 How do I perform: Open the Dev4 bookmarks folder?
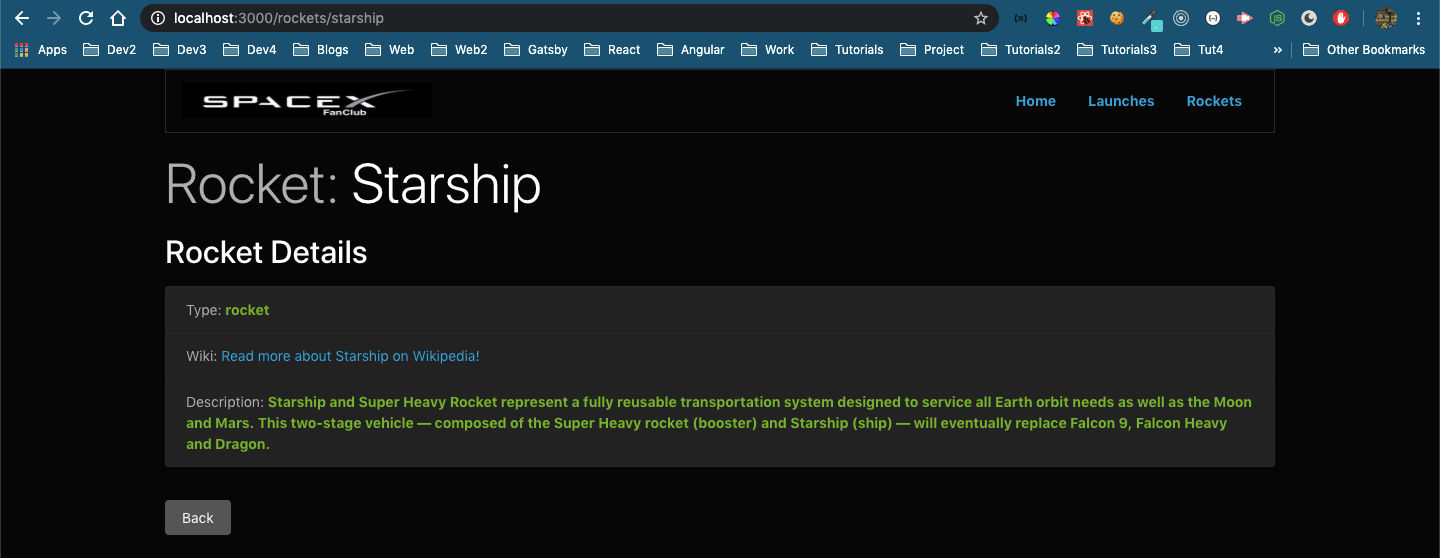250,49
